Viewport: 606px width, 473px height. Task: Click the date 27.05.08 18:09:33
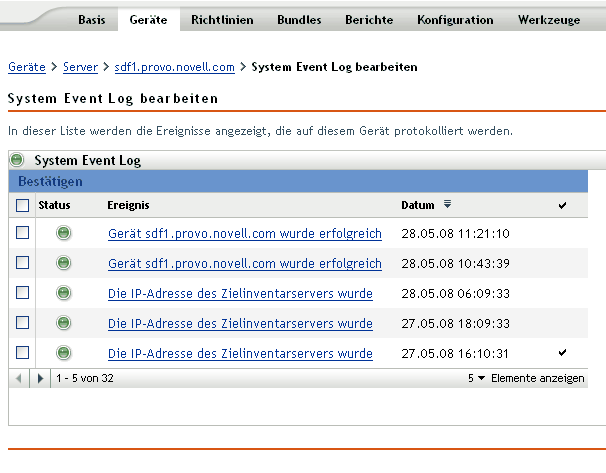pyautogui.click(x=455, y=323)
